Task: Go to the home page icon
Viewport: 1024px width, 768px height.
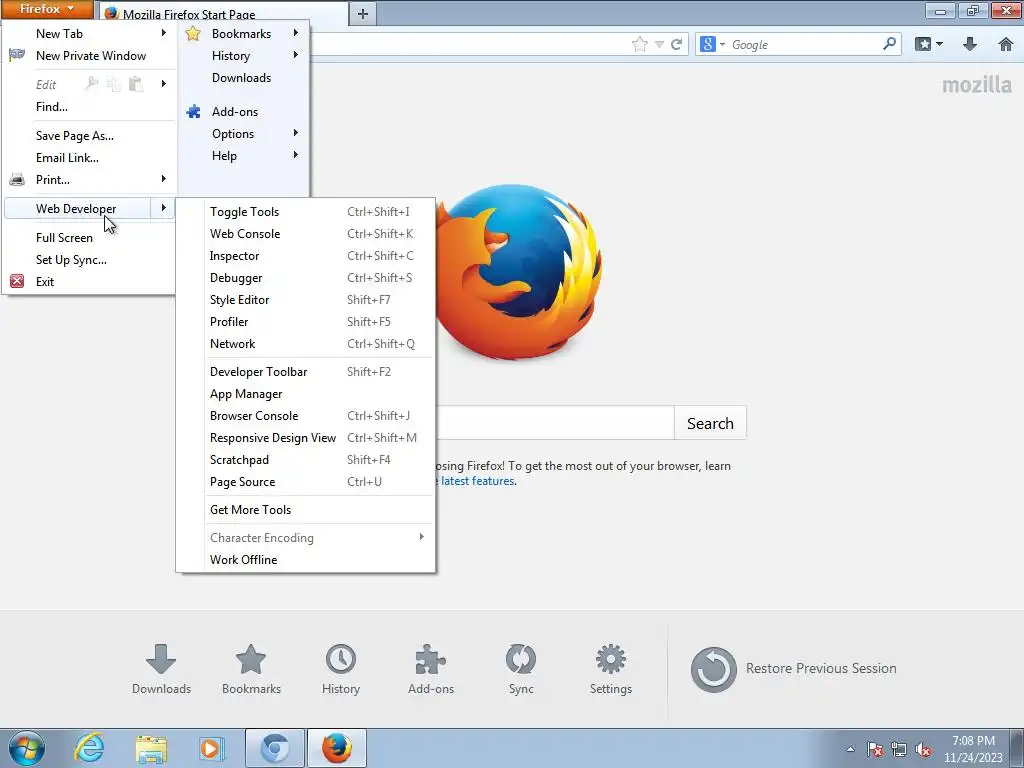Action: click(x=1006, y=44)
